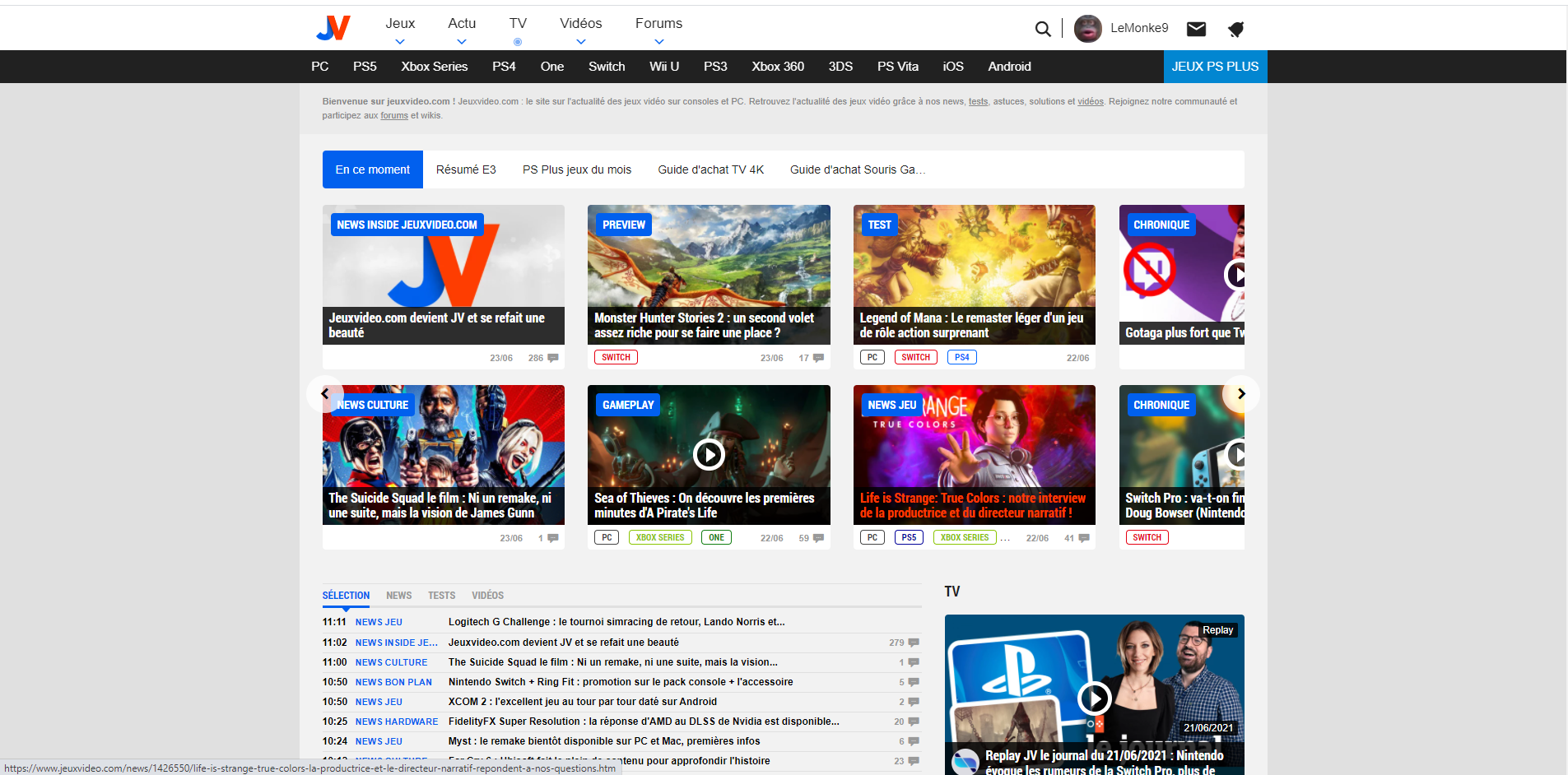The image size is (1568, 775).
Task: Switch to the NEWS list tab
Action: point(399,596)
